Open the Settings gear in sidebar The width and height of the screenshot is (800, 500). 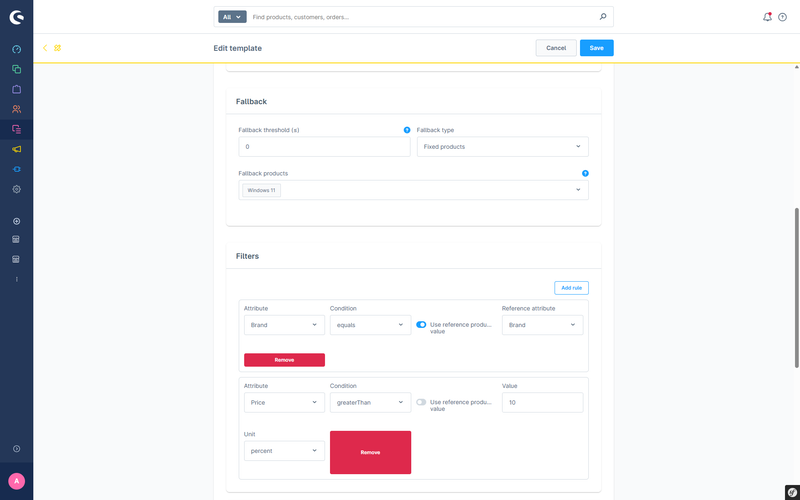[16, 189]
